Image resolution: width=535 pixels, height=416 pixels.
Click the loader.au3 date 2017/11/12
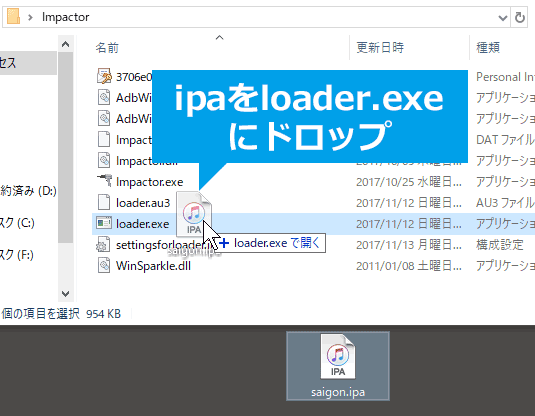[x=409, y=203]
